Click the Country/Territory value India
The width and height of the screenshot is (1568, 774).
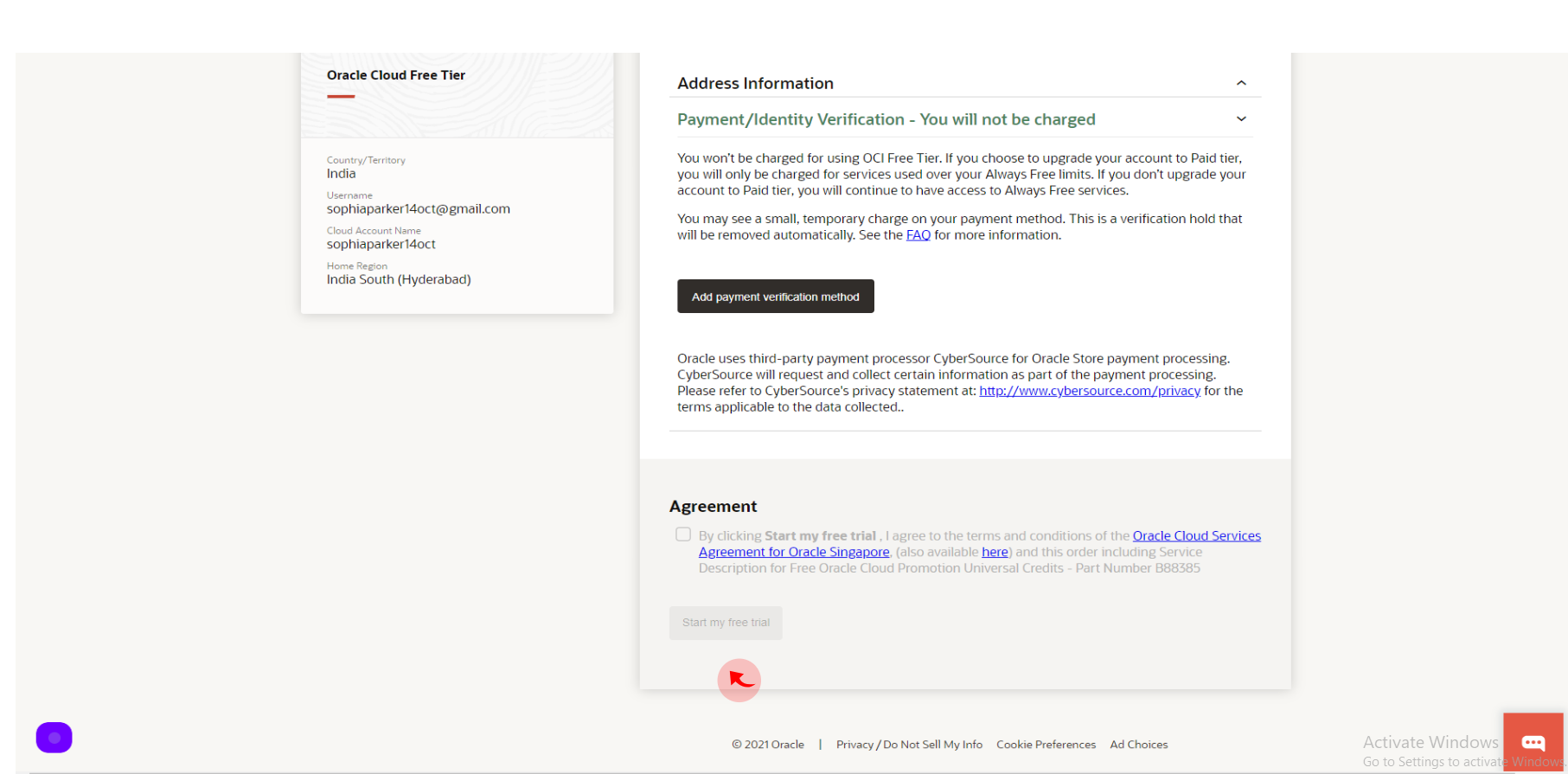341,174
